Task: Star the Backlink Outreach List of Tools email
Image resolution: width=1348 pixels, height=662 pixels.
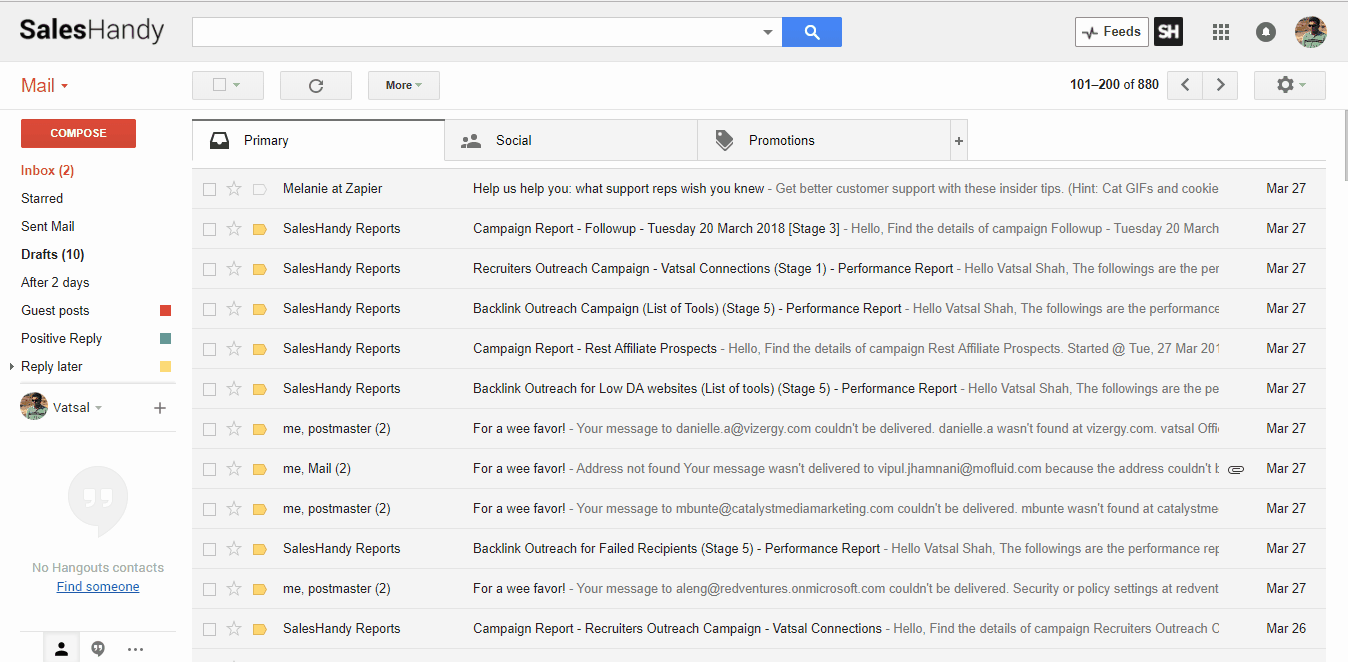Action: tap(234, 308)
